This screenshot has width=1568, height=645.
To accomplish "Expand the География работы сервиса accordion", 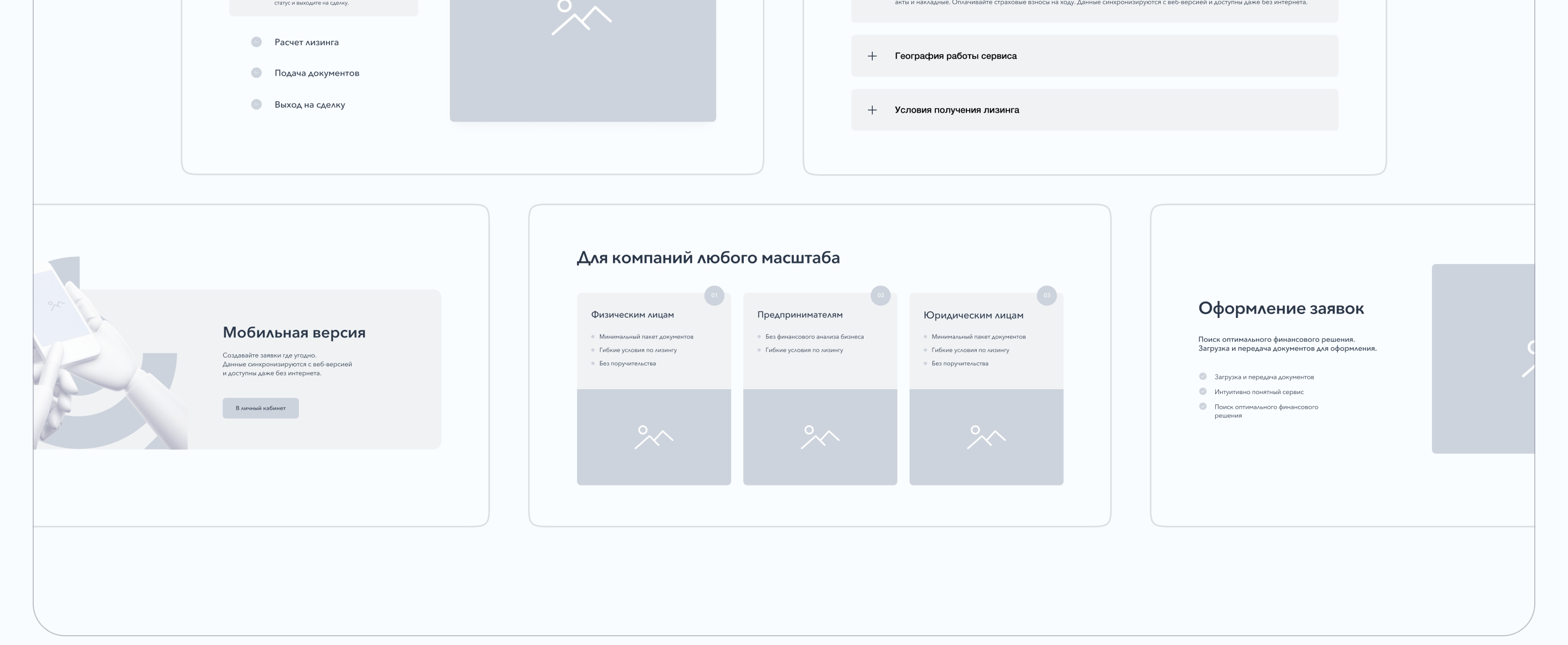I will tap(955, 56).
